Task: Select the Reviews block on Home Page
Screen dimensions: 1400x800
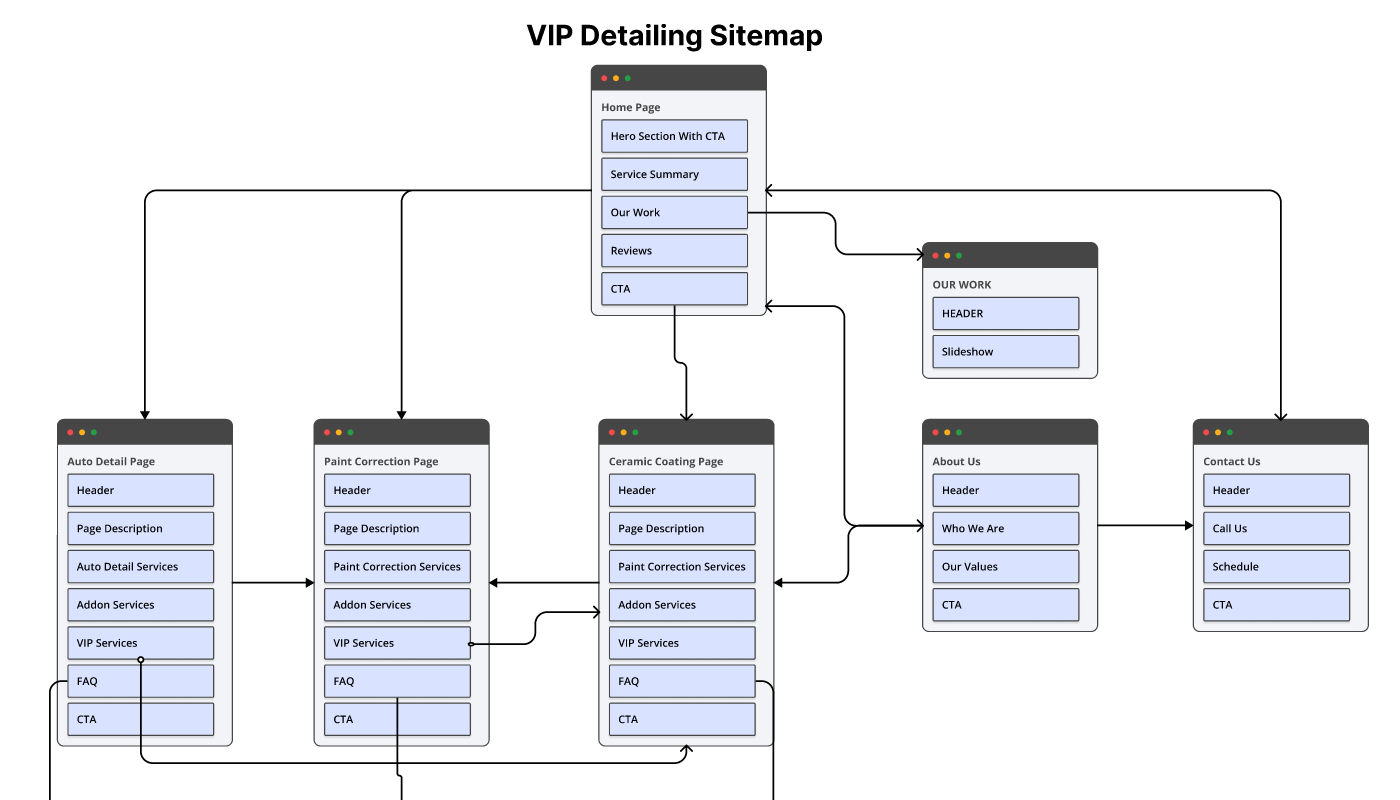Action: (x=674, y=250)
